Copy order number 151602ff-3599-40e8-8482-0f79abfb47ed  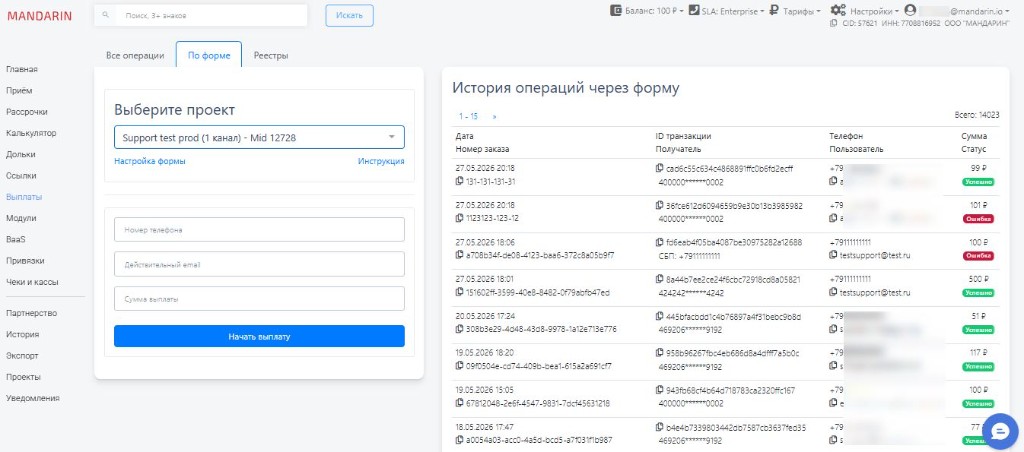(459, 293)
